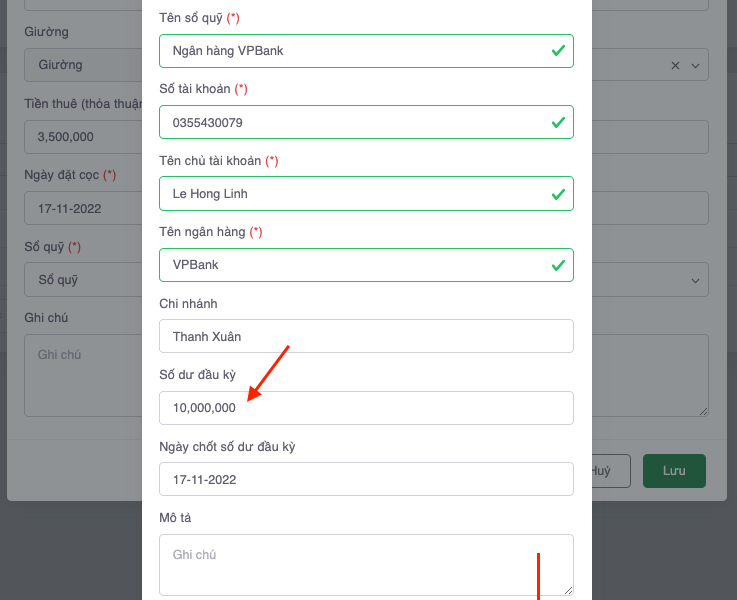The width and height of the screenshot is (737, 600).
Task: Click the green checkmark in Tên sổ quỹ field
Action: (558, 50)
